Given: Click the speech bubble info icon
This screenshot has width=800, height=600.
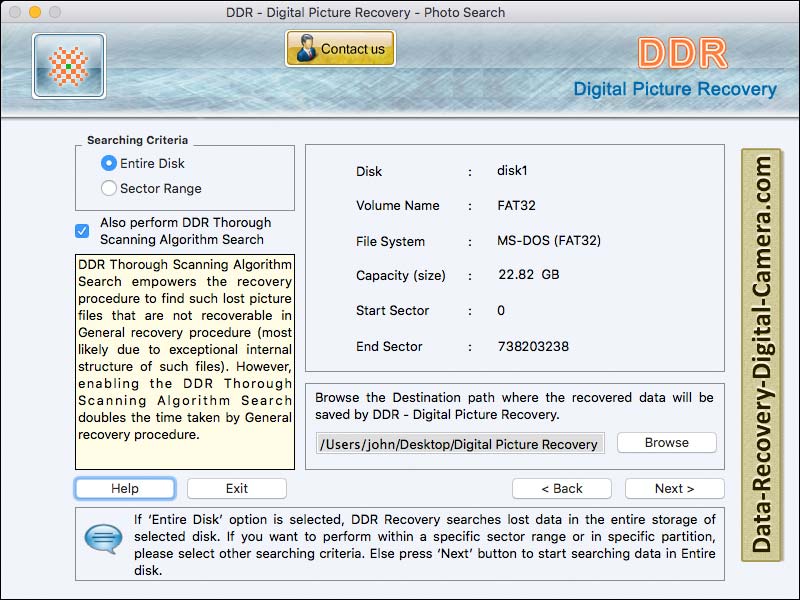Looking at the screenshot, I should [x=103, y=539].
